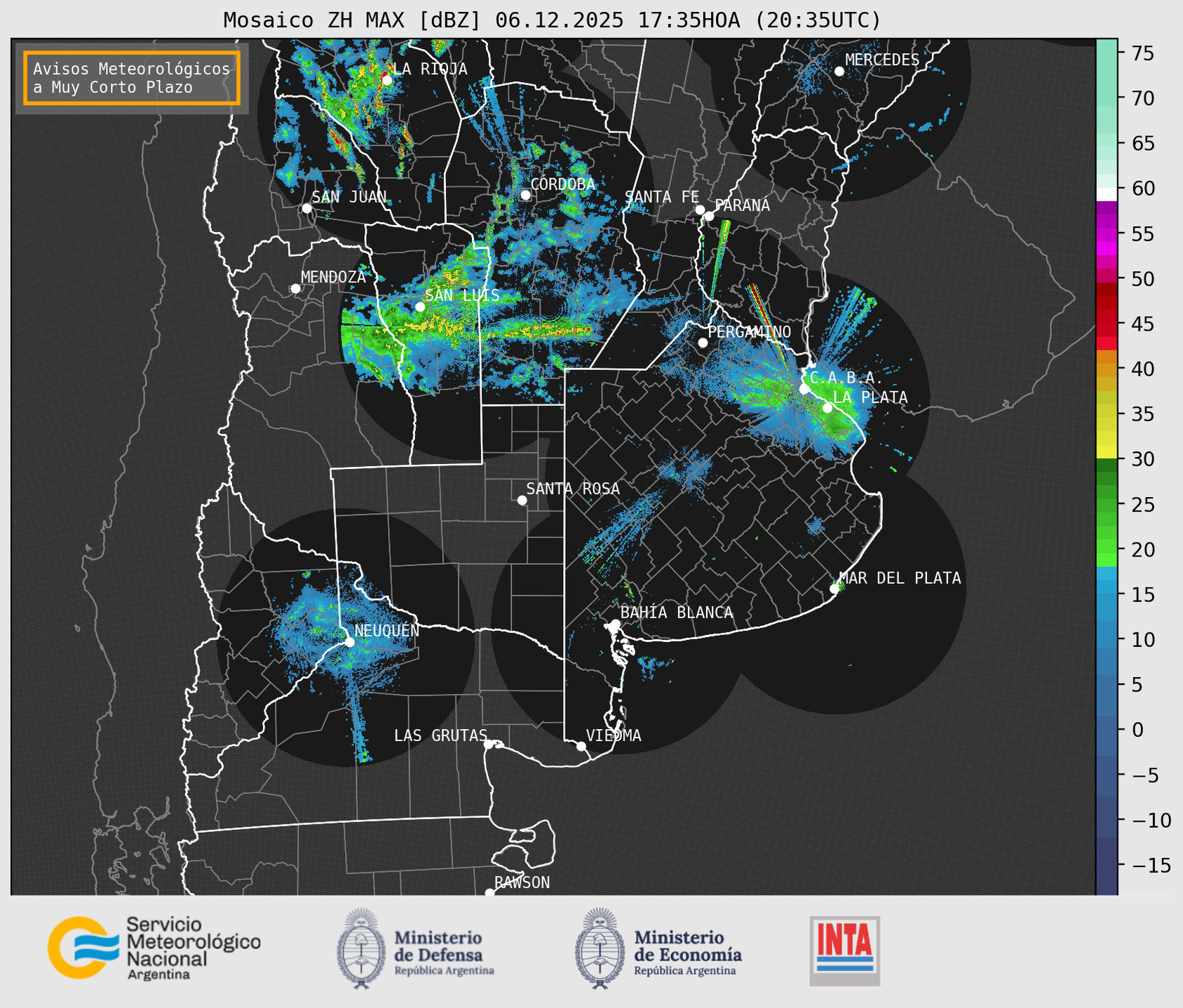
Task: Click the Bahía Blanca marker dot
Action: pyautogui.click(x=615, y=624)
